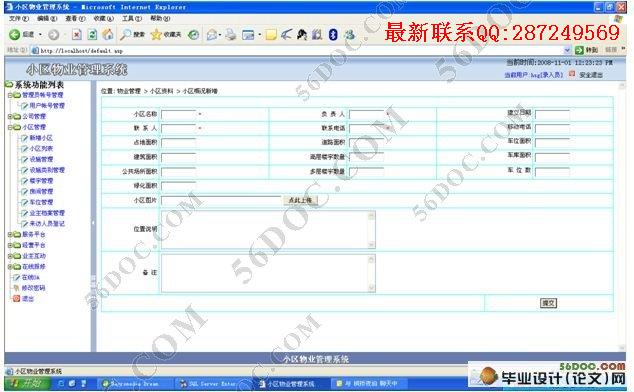This screenshot has width=634, height=392.
Task: Focus the 车位数 input field
Action: [552, 172]
